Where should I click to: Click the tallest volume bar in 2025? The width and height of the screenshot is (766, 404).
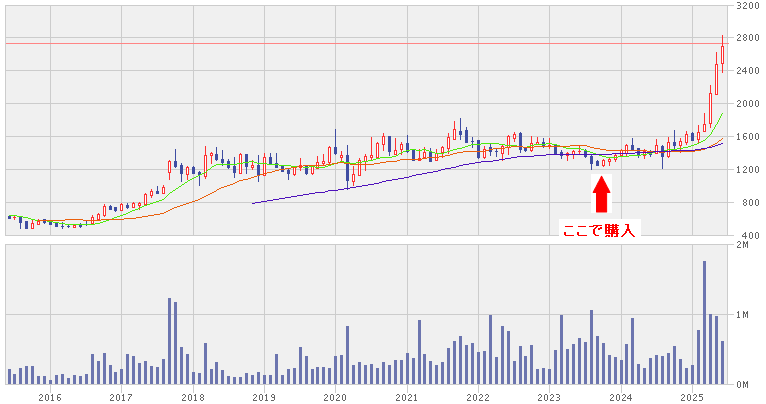pos(704,323)
